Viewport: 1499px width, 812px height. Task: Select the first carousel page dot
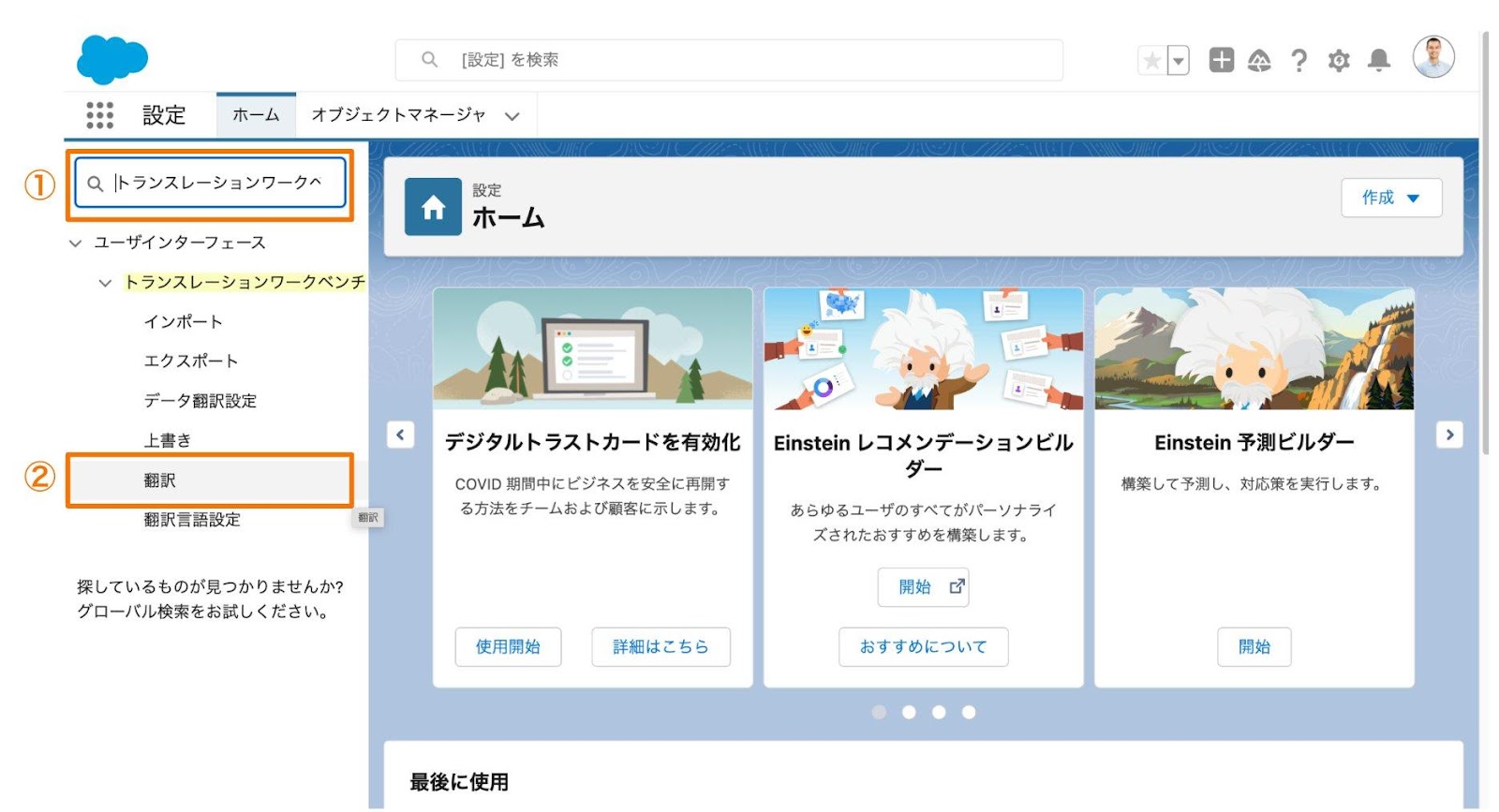pos(879,713)
